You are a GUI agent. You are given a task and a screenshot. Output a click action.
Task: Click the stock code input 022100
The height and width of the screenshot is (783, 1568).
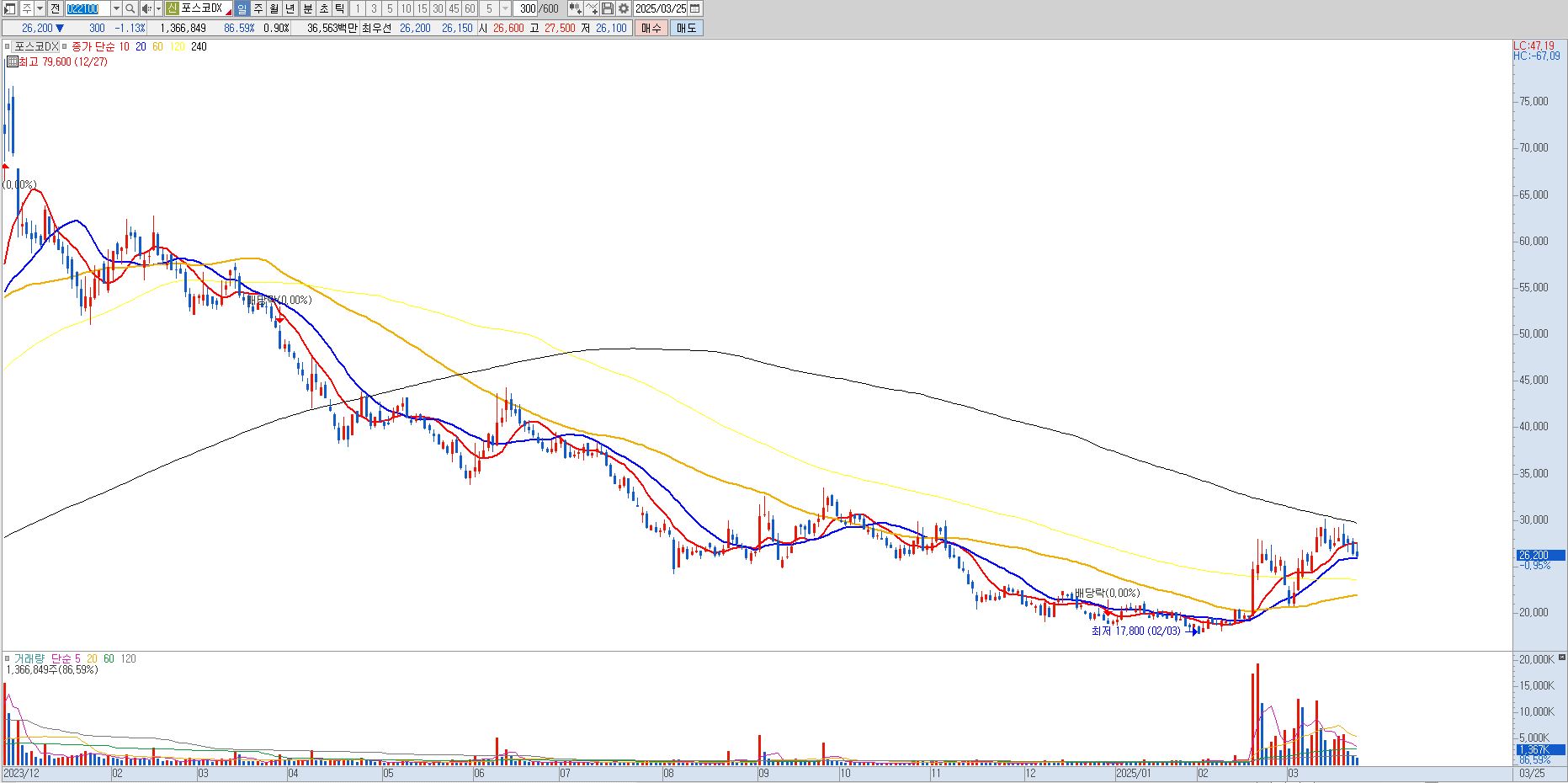88,8
